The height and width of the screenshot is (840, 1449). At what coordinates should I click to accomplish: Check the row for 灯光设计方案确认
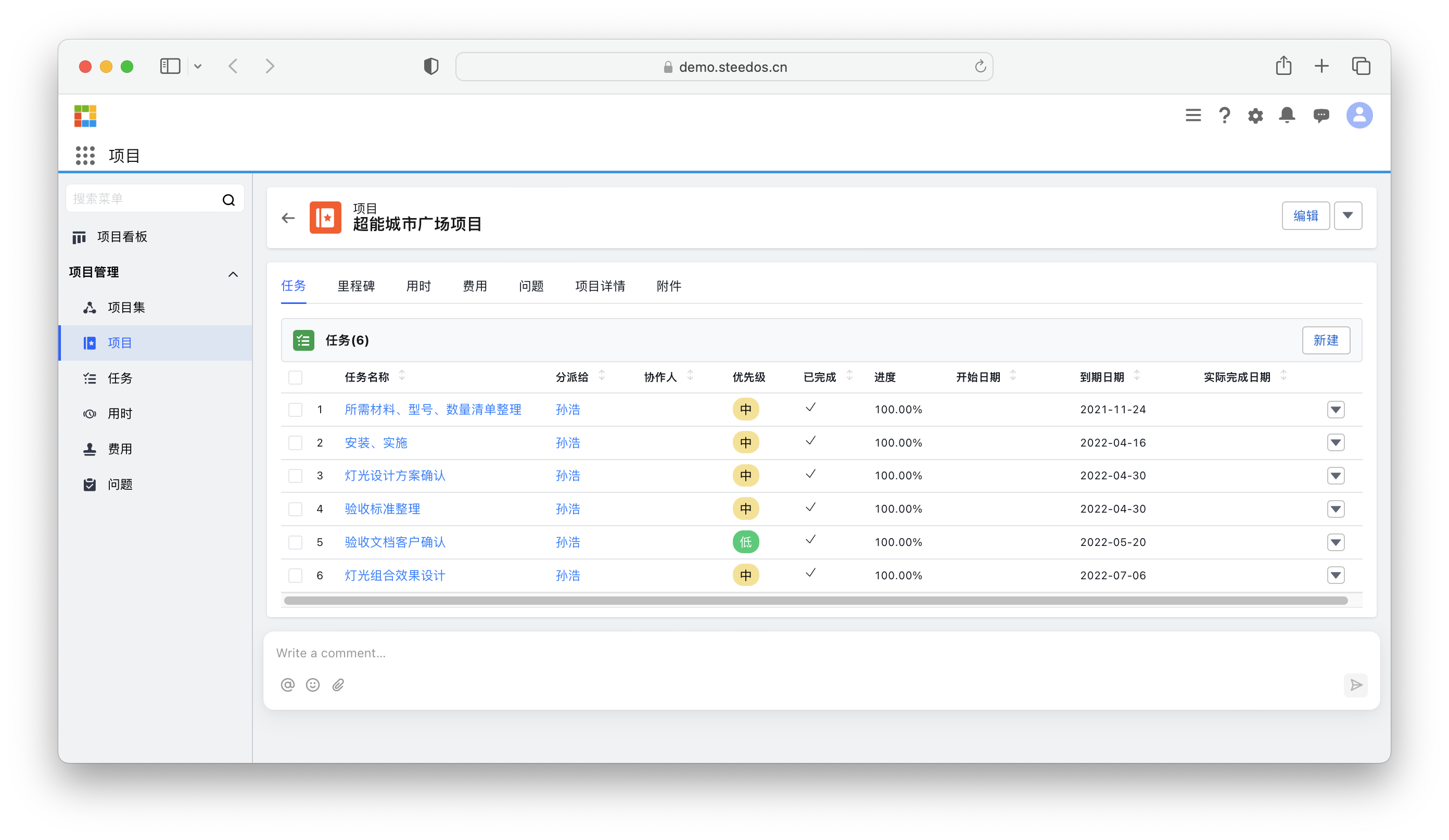[295, 476]
